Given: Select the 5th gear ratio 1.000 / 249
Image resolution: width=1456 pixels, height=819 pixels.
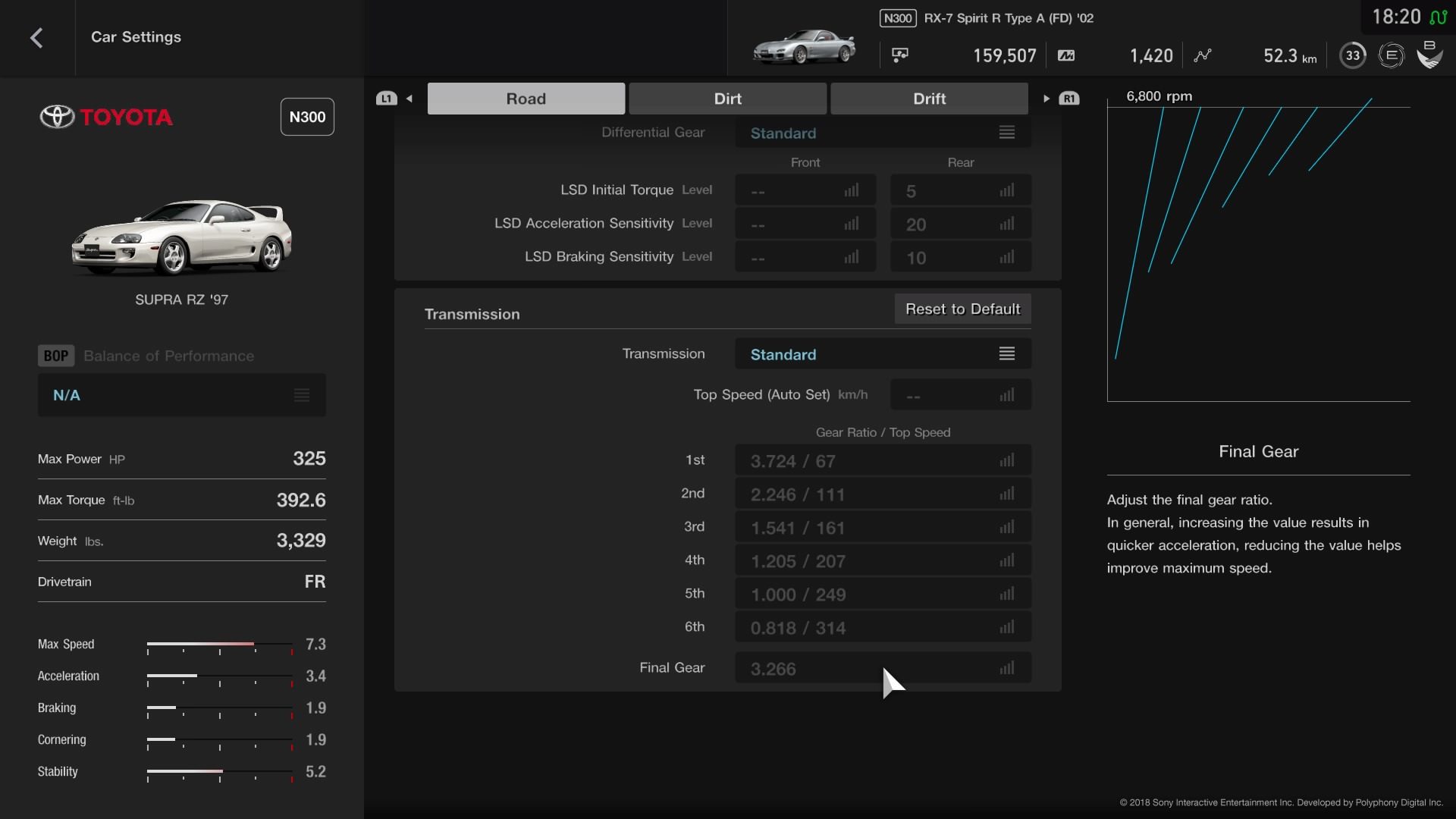Looking at the screenshot, I should coord(883,594).
